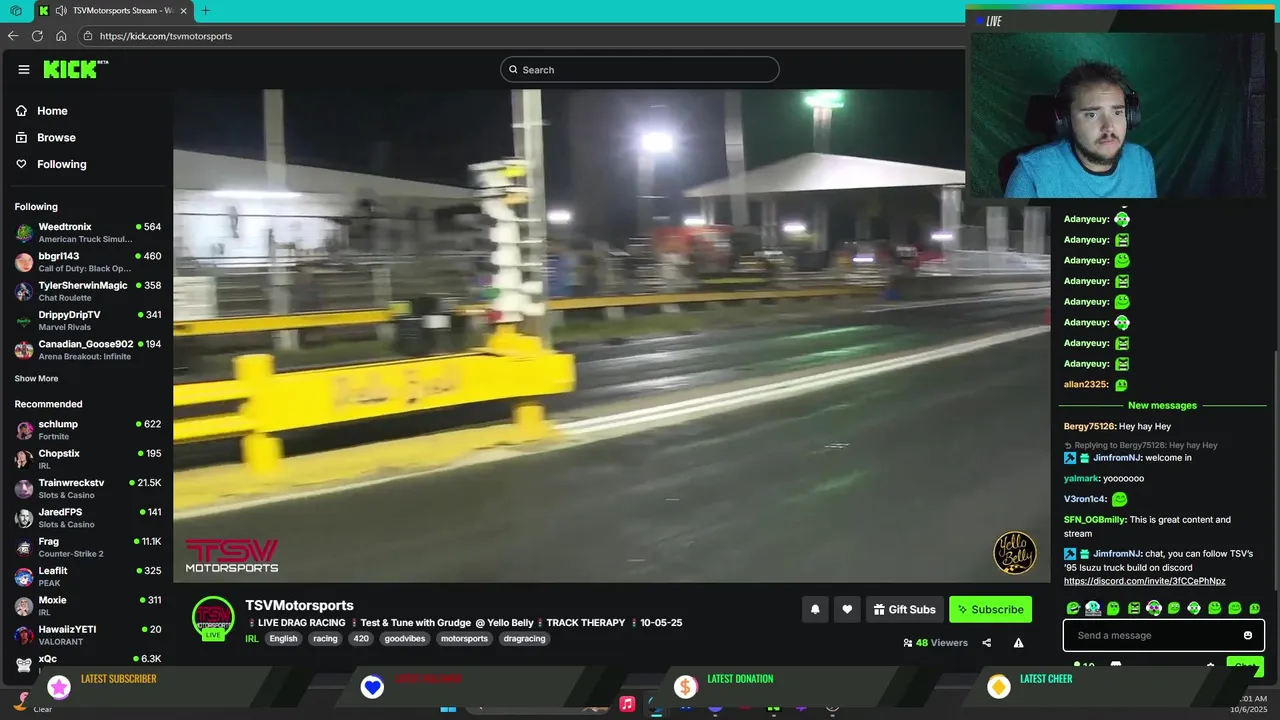Click the notification bell for TSVMotorsports
1280x720 pixels.
(815, 609)
